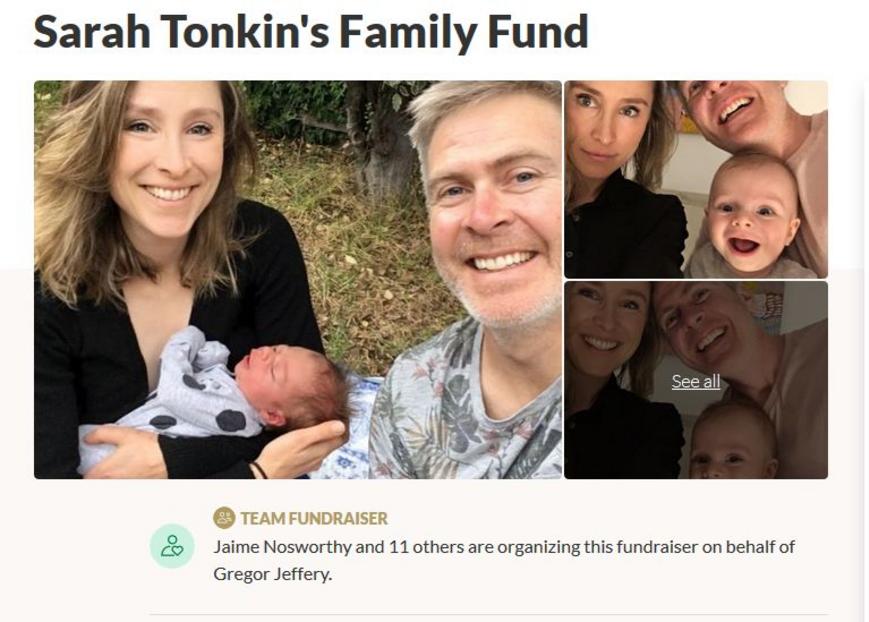
Task: Open the main family photo with newborn
Action: tap(298, 279)
